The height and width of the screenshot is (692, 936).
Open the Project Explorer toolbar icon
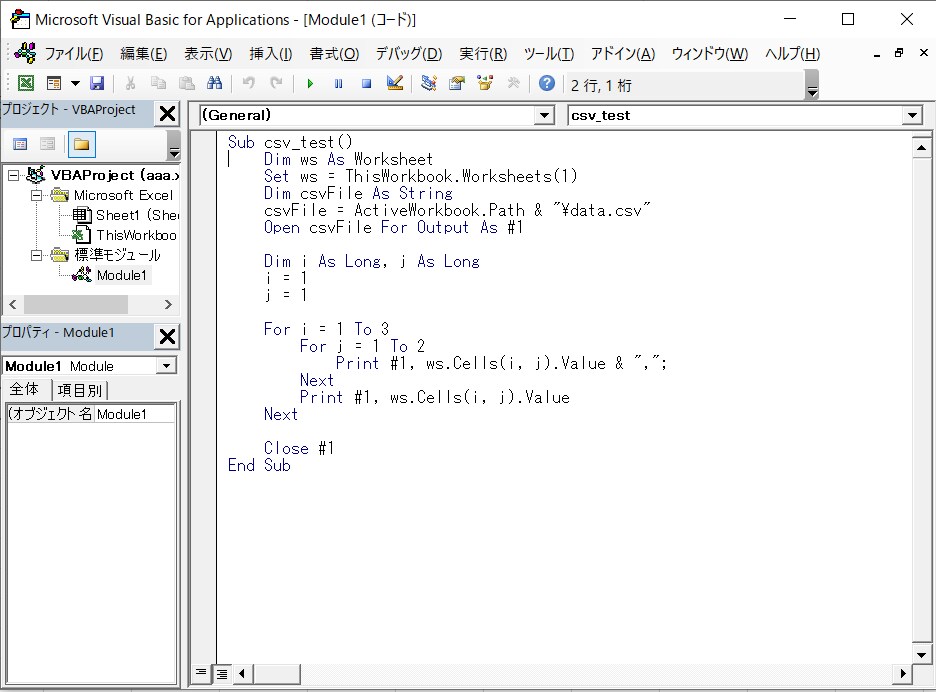click(x=429, y=84)
